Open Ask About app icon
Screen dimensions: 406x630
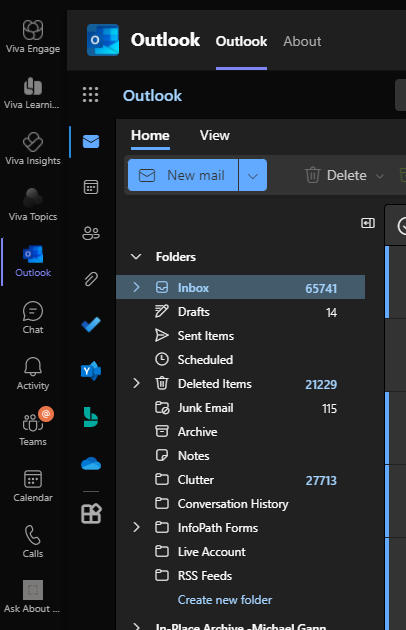(x=33, y=597)
